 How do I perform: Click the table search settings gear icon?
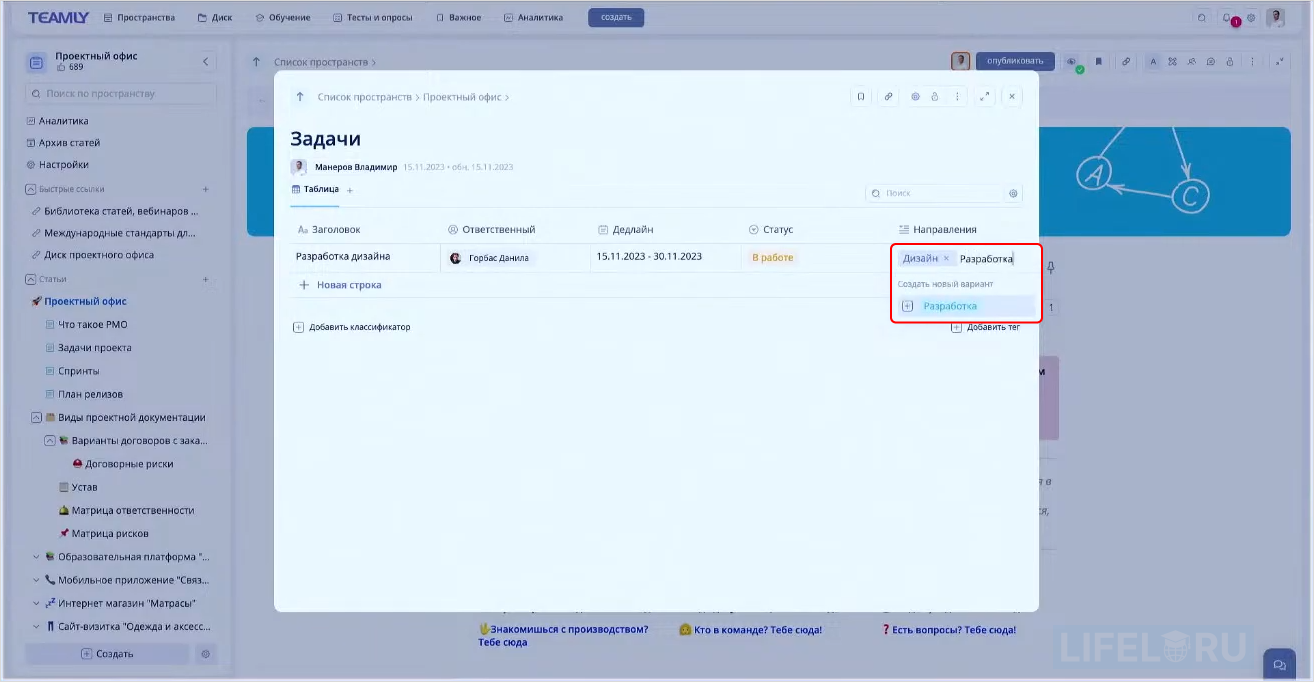[x=1012, y=193]
